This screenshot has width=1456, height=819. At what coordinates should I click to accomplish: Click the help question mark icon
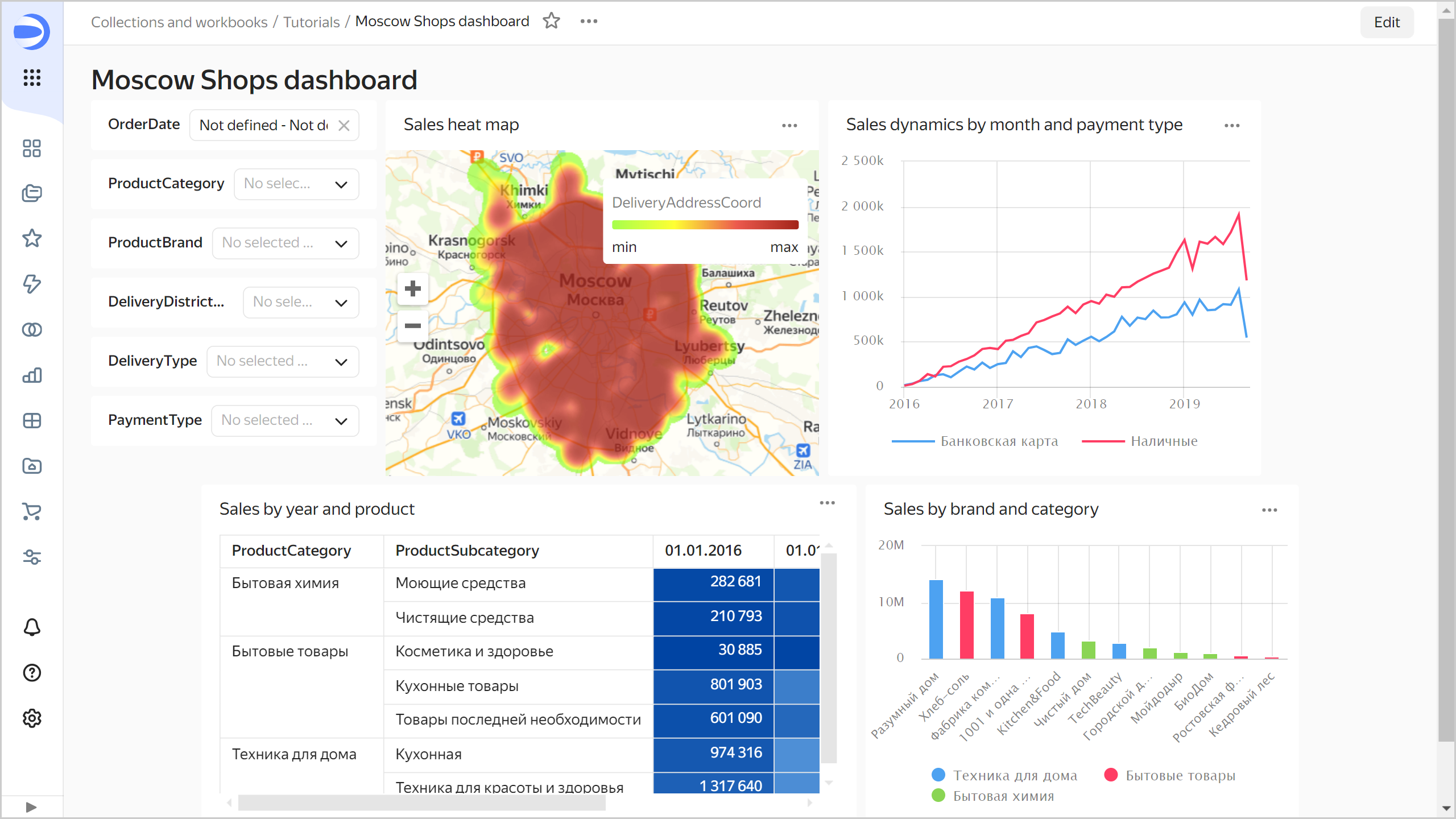click(x=32, y=673)
